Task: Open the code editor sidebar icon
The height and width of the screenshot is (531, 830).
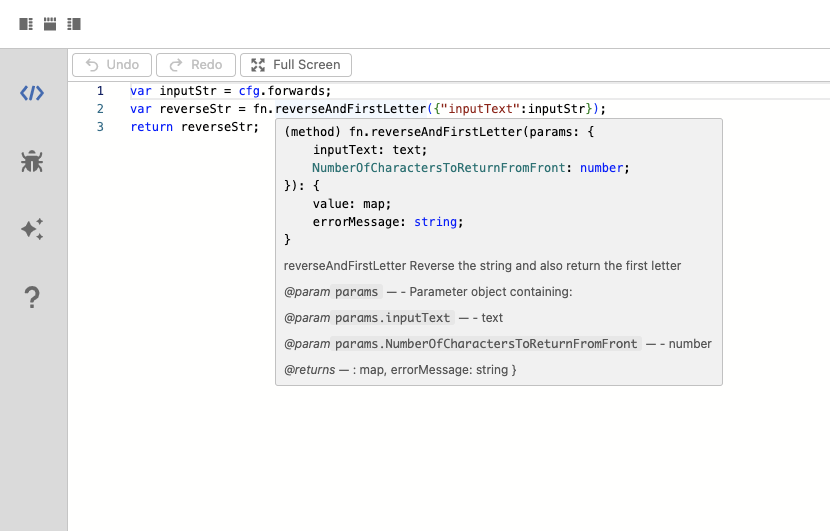Action: pos(32,93)
